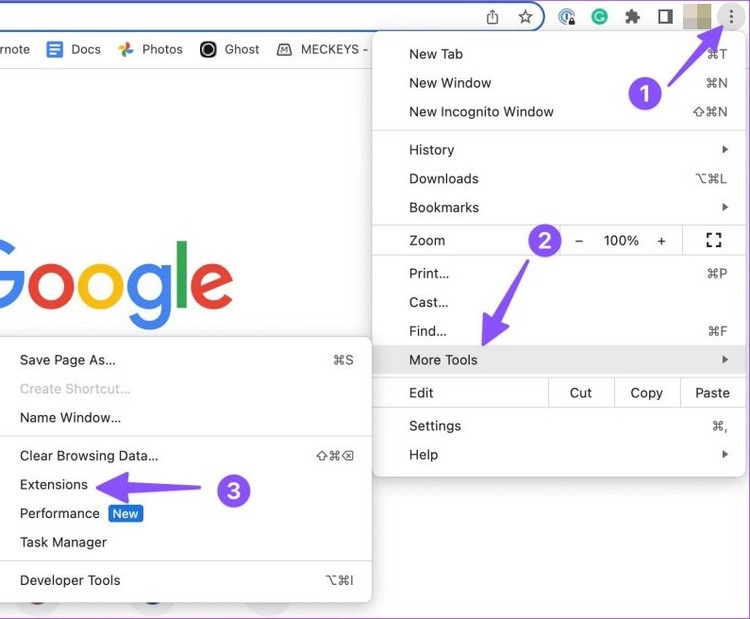Open the Docs bookmark
This screenshot has width=750, height=619.
74,49
